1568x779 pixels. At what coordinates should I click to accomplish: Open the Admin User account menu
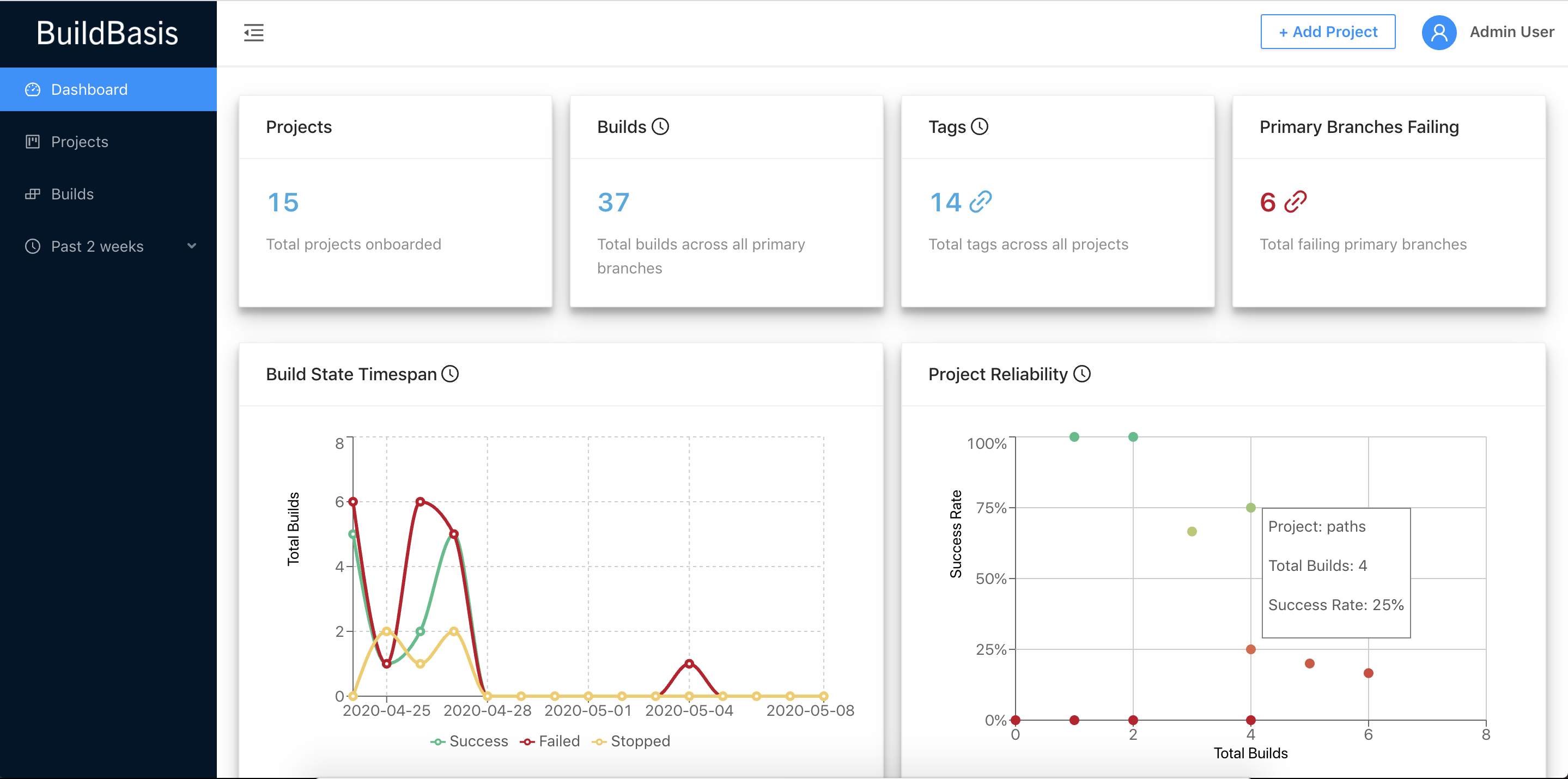coord(1511,32)
